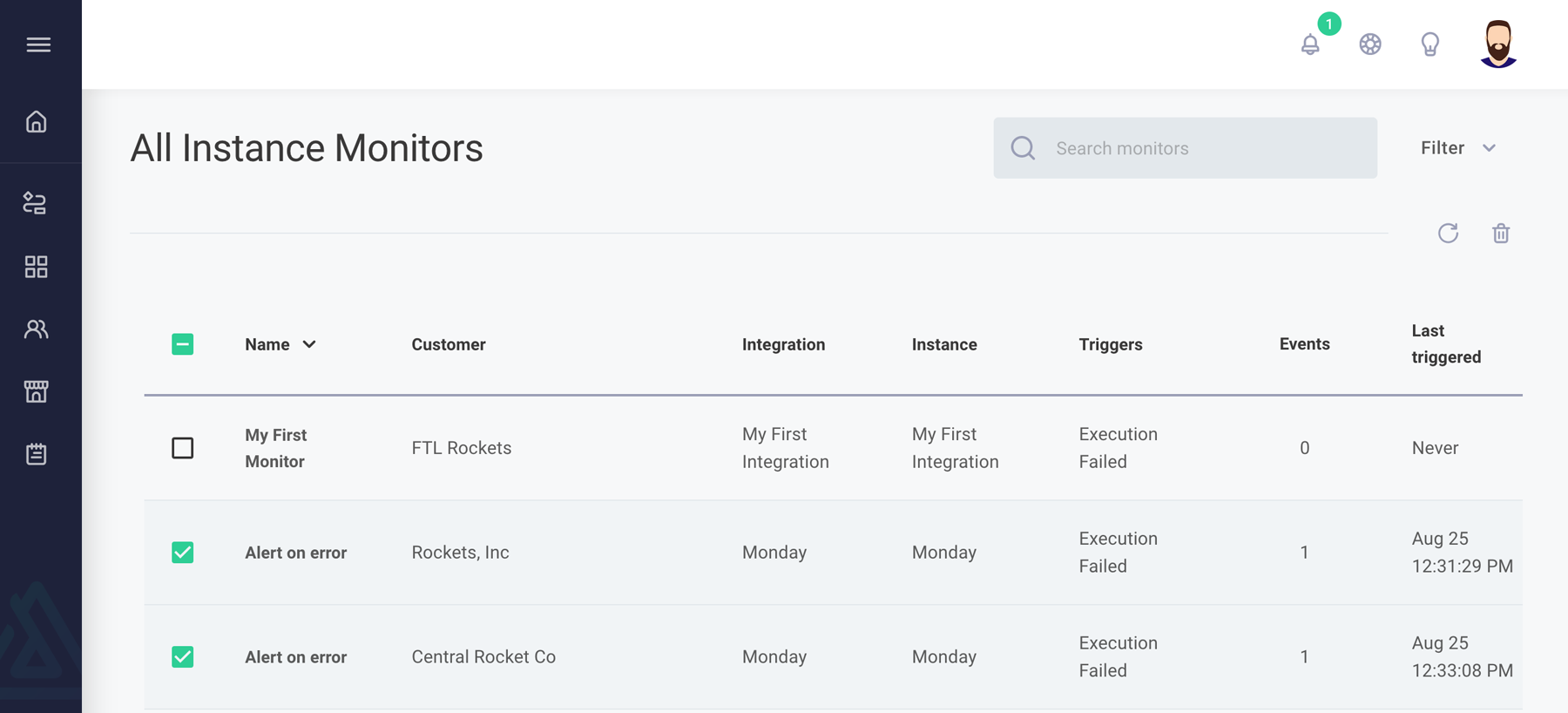Open Alert on error for Rockets, Inc
The image size is (1568, 713).
pyautogui.click(x=295, y=553)
